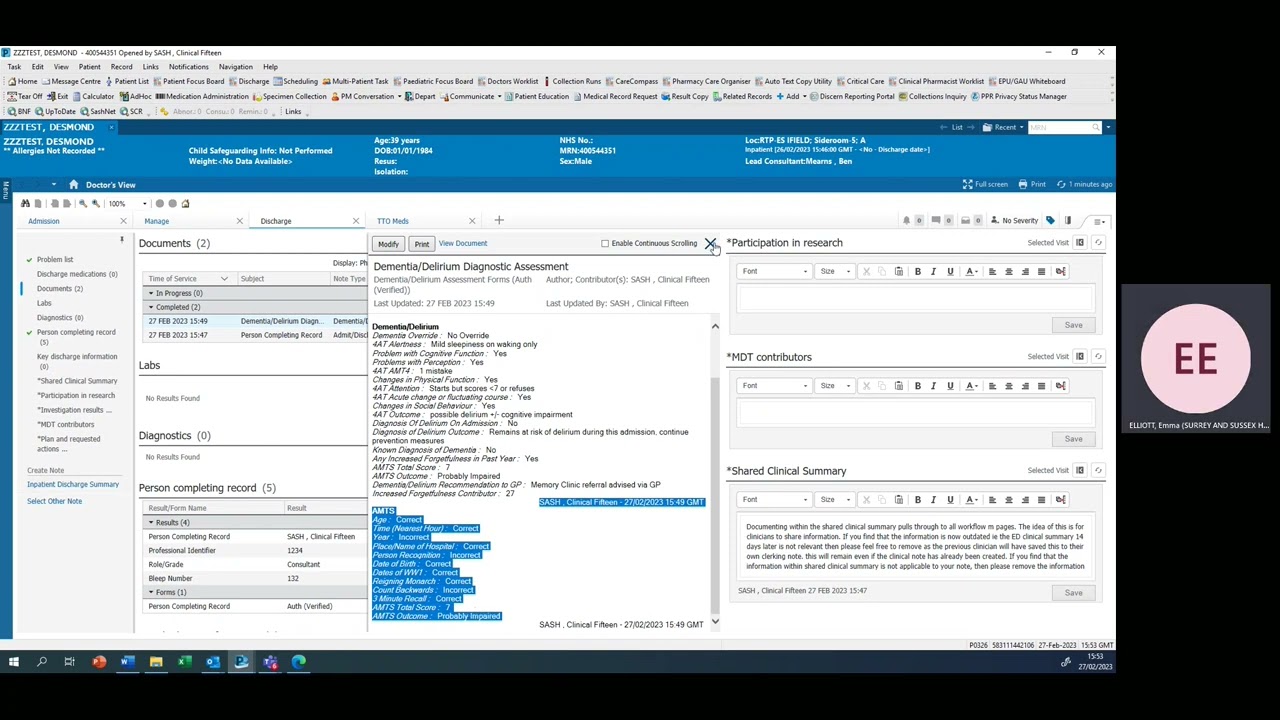This screenshot has height=720, width=1280.
Task: Collapse the Results (4) group
Action: pos(151,522)
